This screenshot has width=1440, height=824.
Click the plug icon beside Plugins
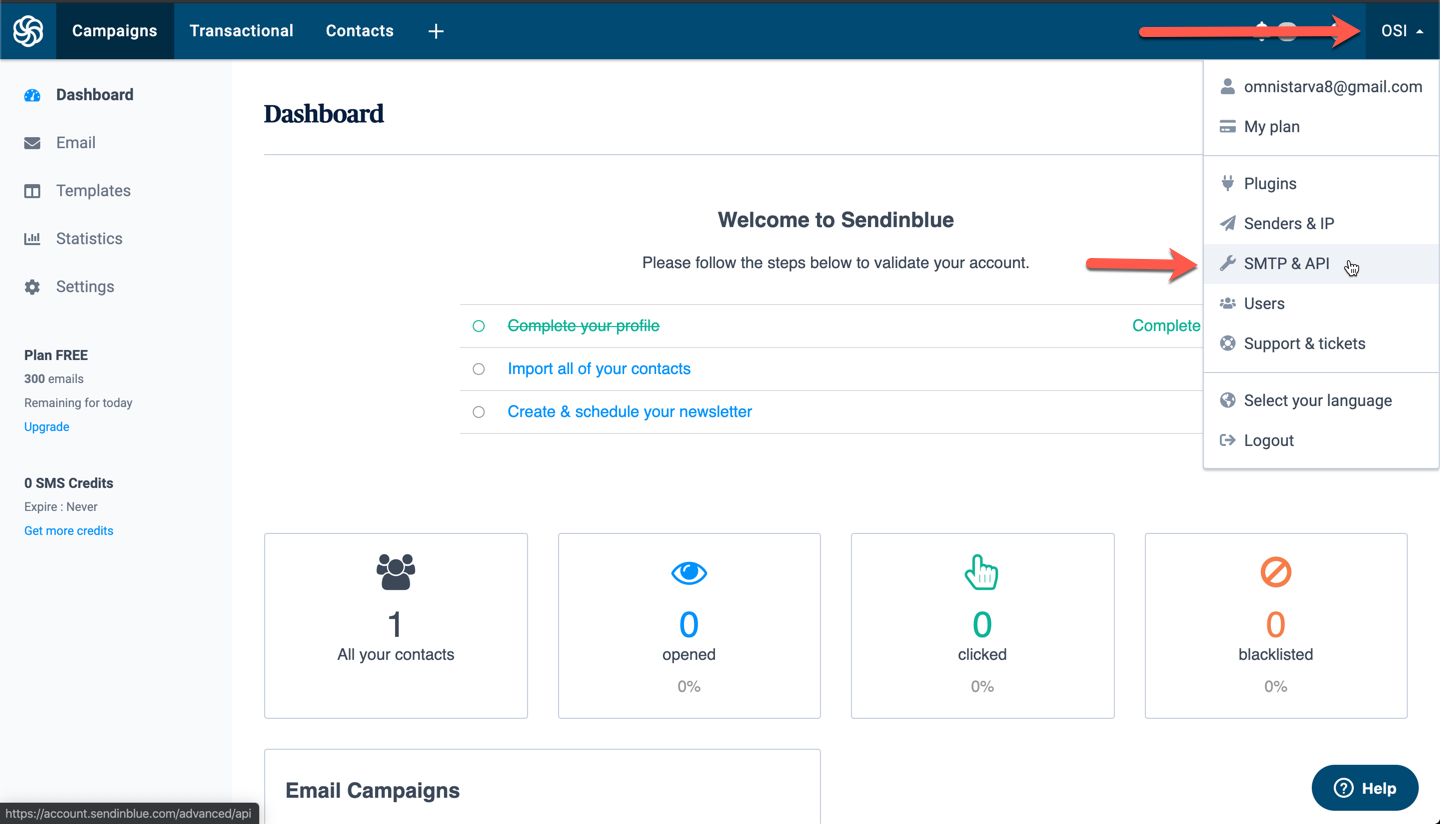coord(1227,183)
